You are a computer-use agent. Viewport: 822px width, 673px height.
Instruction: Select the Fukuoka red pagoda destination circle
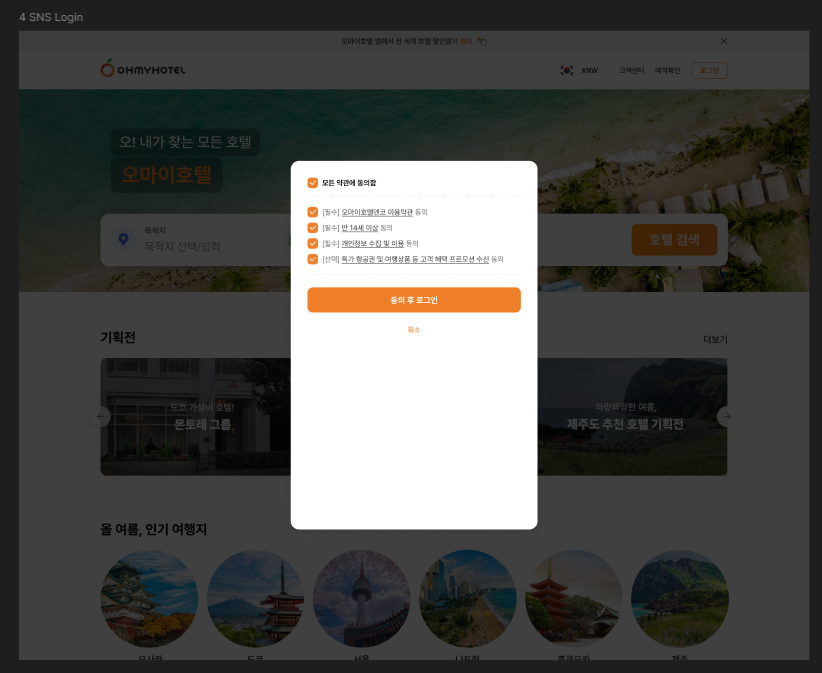[574, 598]
